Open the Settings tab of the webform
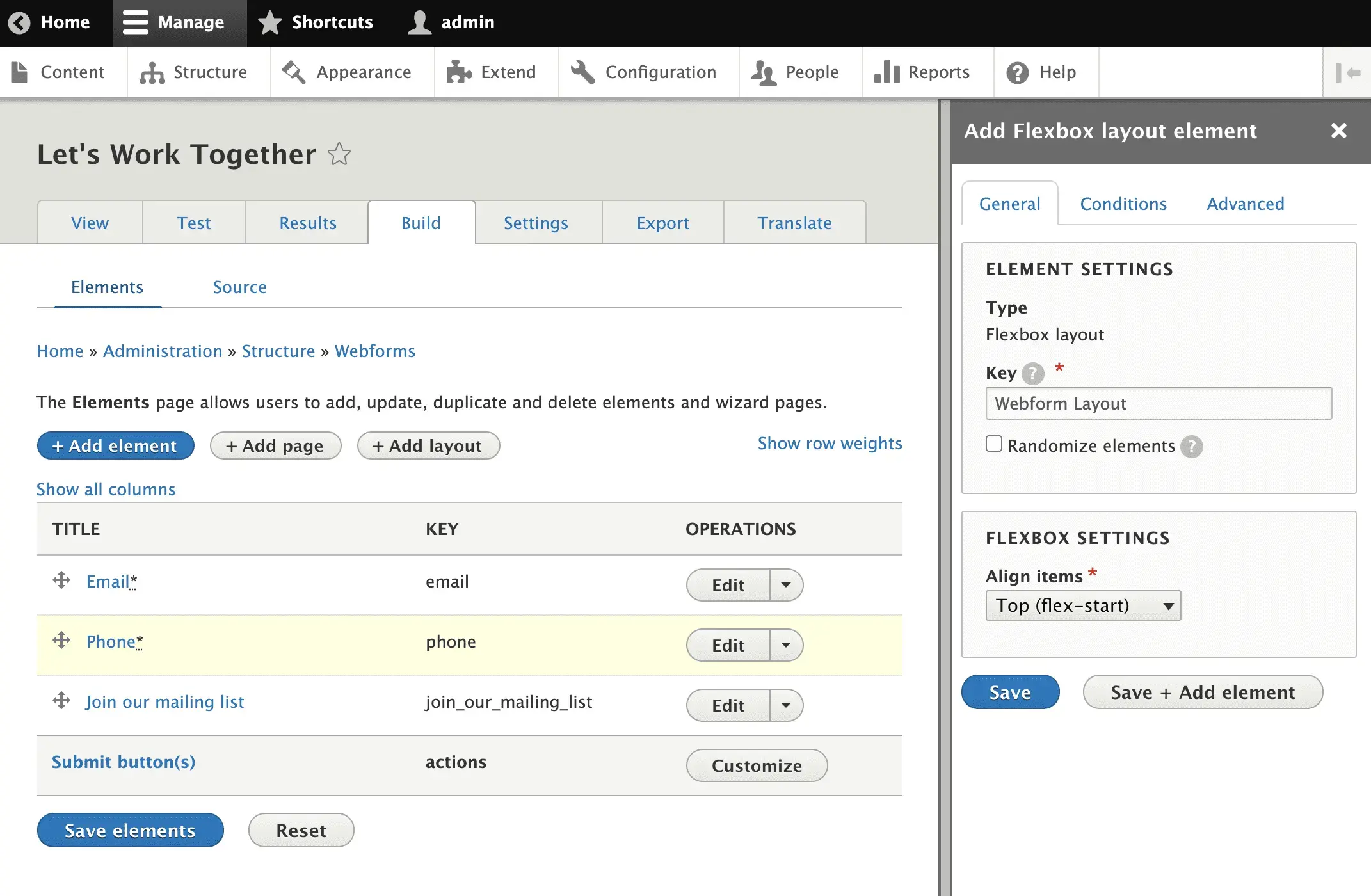This screenshot has width=1371, height=896. tap(536, 223)
